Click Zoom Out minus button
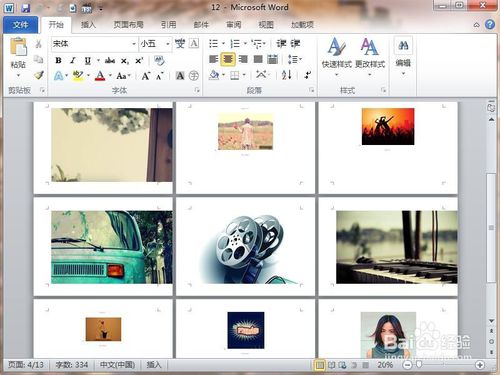This screenshot has width=500, height=375. pos(407,365)
